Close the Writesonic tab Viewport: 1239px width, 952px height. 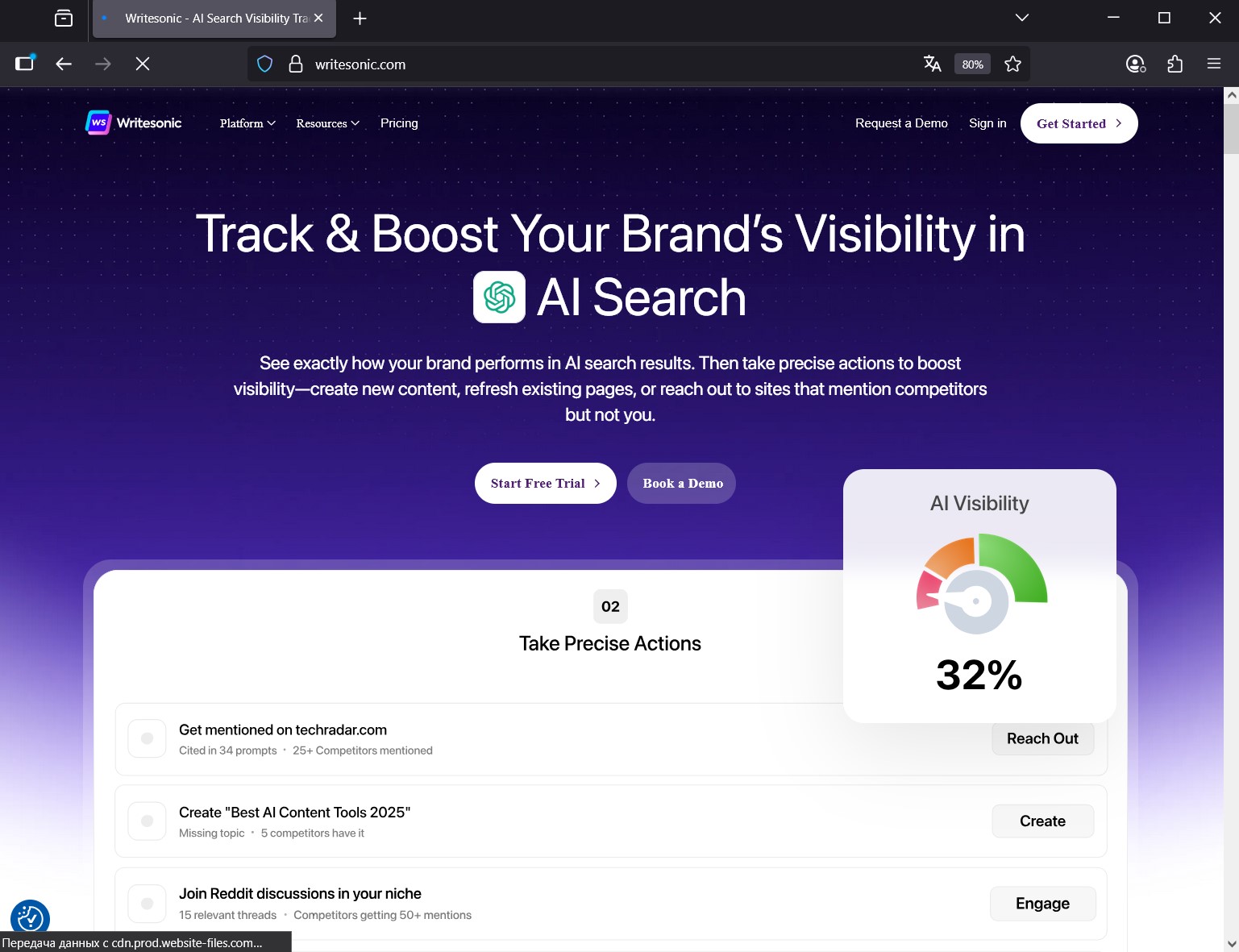[x=318, y=18]
